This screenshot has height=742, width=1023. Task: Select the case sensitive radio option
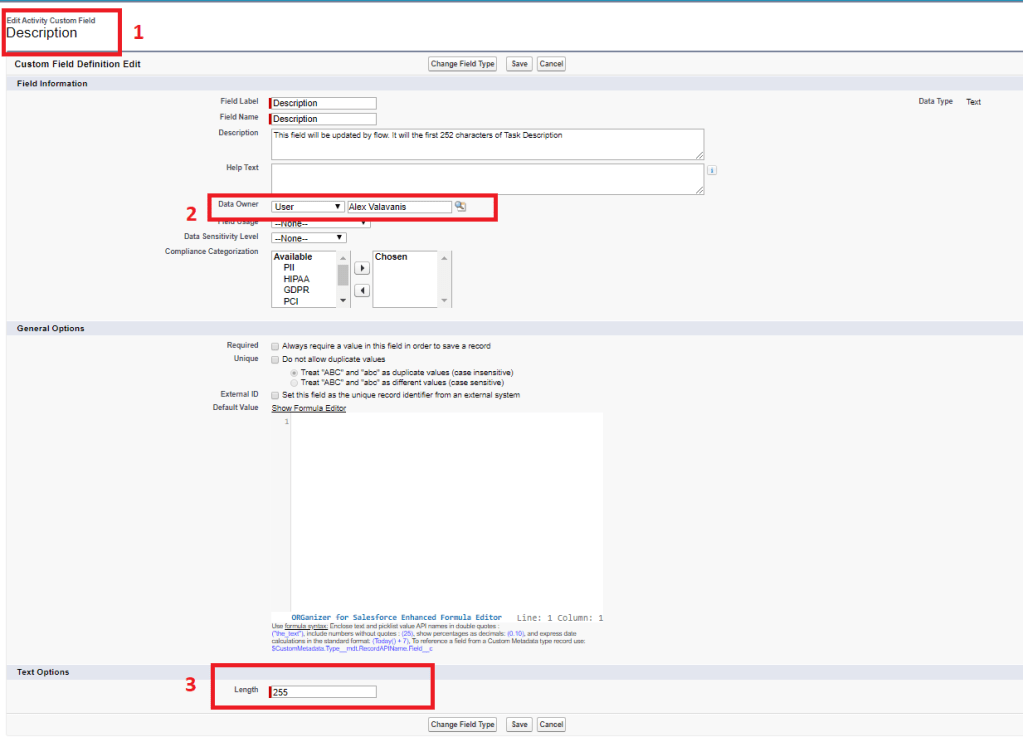pos(291,382)
